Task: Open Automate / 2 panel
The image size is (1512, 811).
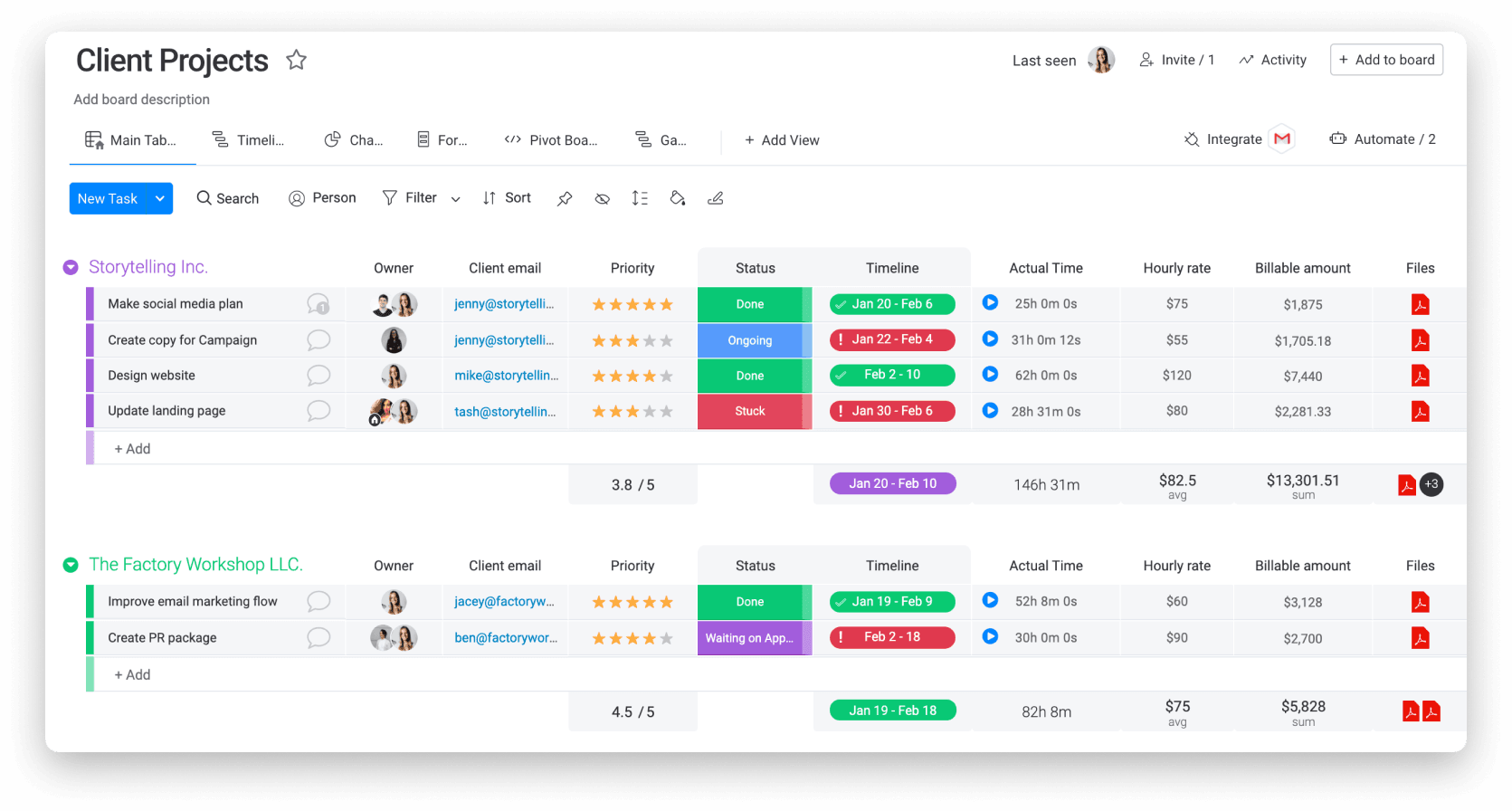Action: click(x=1383, y=138)
